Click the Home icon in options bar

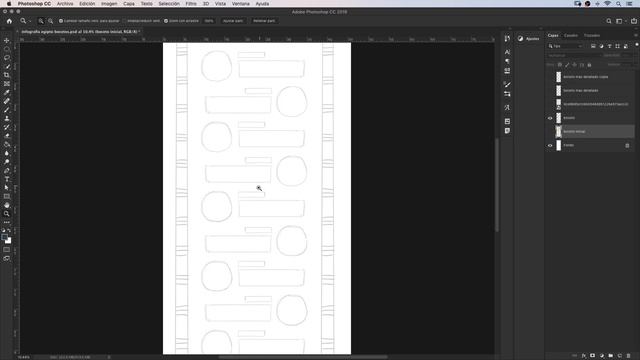pyautogui.click(x=9, y=21)
